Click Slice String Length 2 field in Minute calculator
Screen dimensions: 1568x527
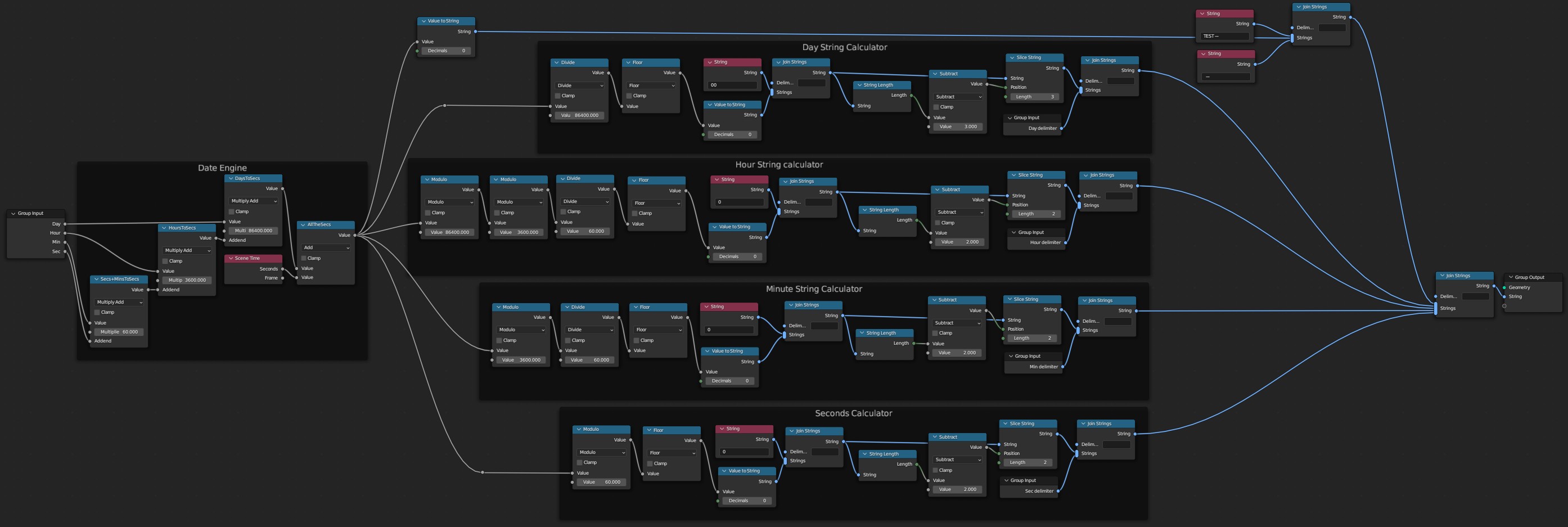(1033, 339)
